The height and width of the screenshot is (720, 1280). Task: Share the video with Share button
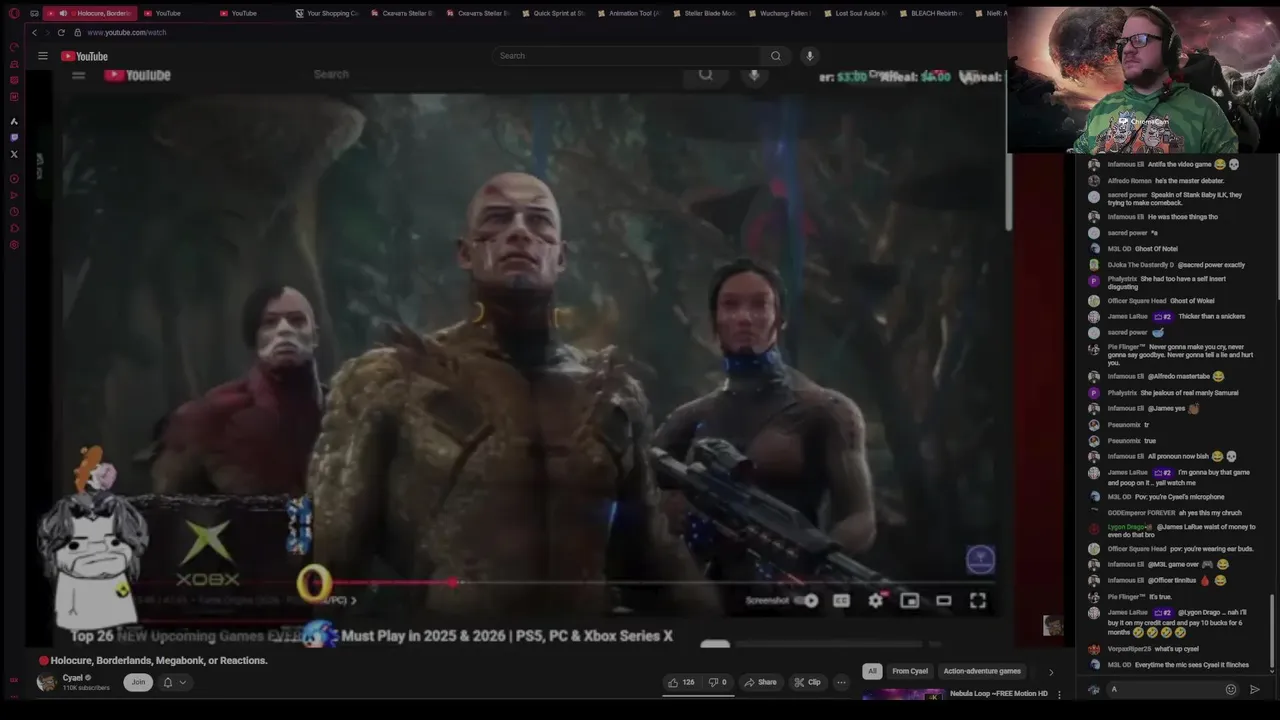point(760,682)
